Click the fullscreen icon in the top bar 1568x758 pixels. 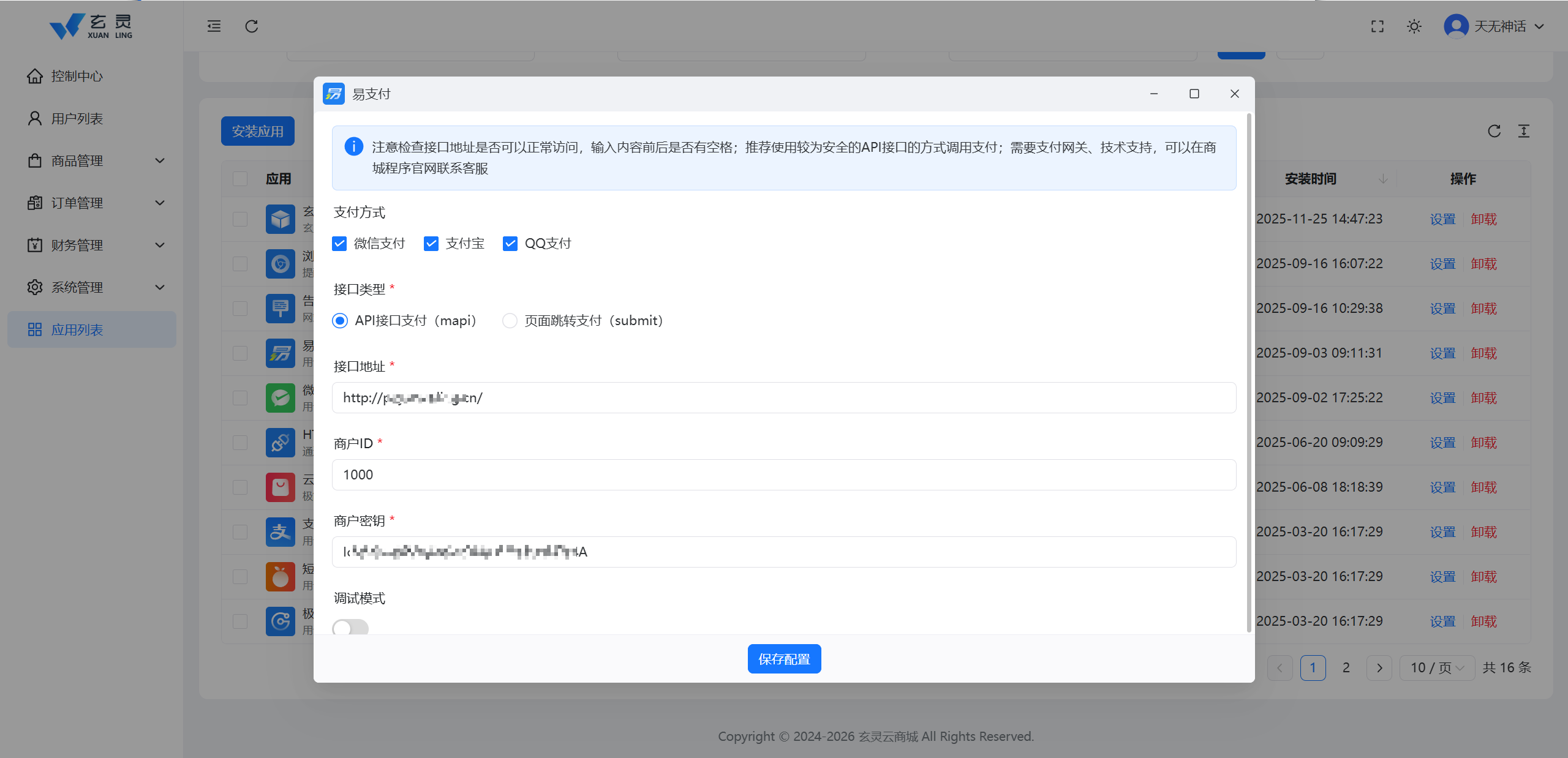pos(1378,26)
